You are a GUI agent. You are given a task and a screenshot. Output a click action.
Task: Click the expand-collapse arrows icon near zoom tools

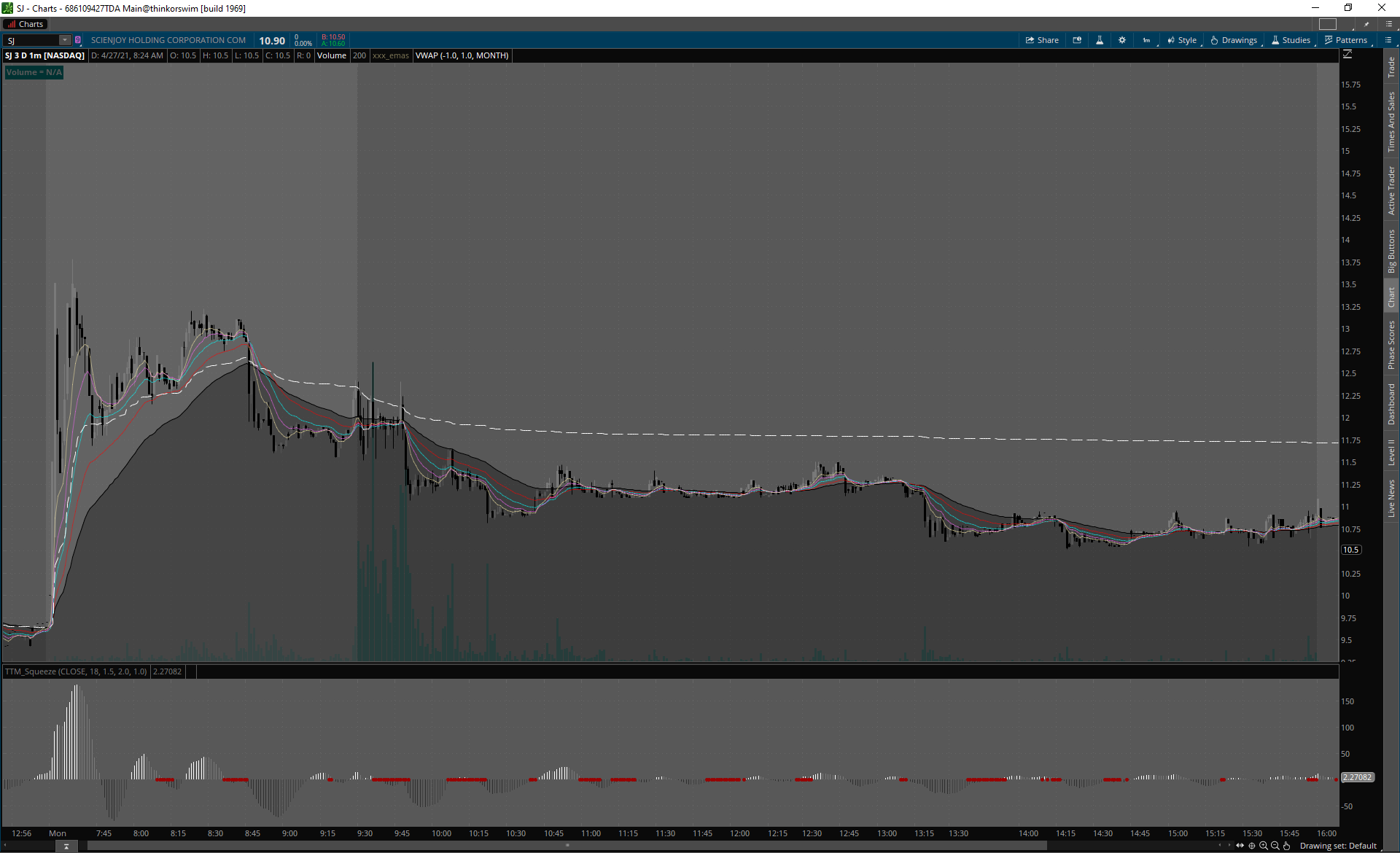1240,846
